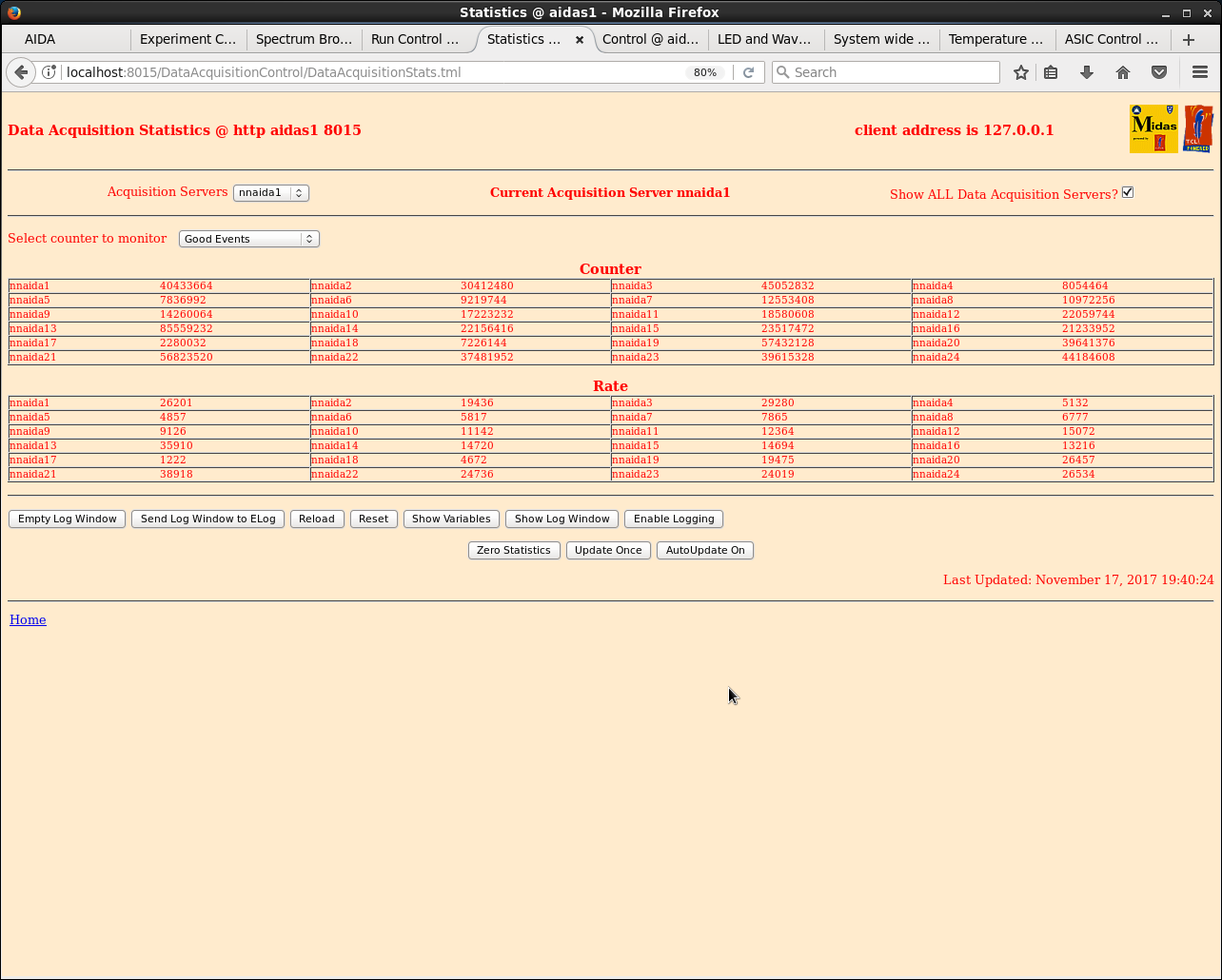The image size is (1222, 980).
Task: Follow the Home link
Action: pos(28,619)
